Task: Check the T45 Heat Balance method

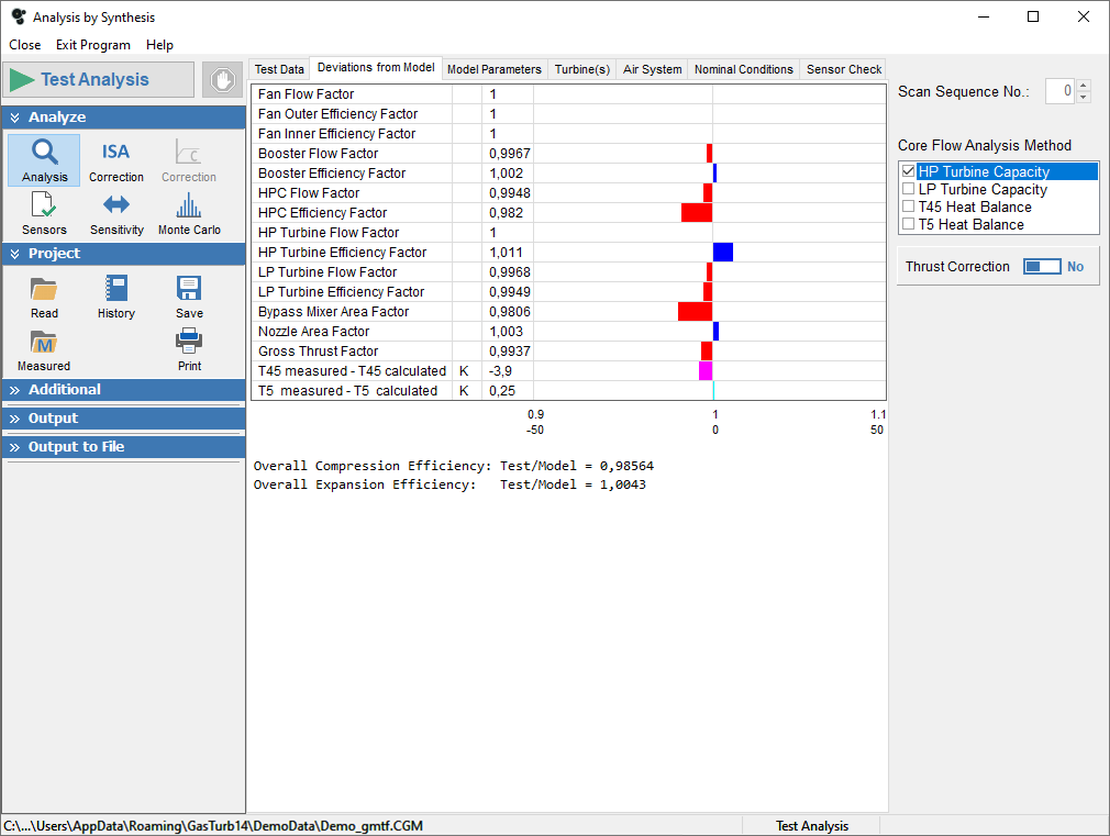Action: 908,207
